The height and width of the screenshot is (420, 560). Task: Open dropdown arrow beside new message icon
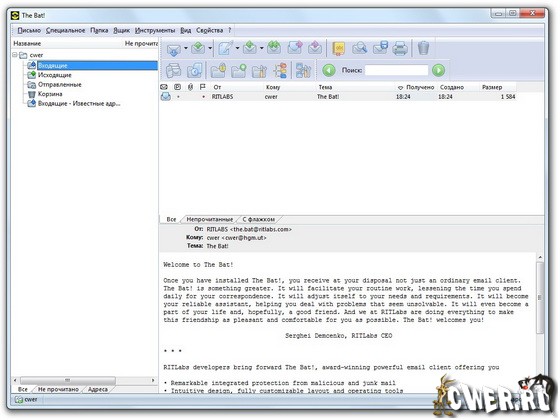tap(237, 48)
